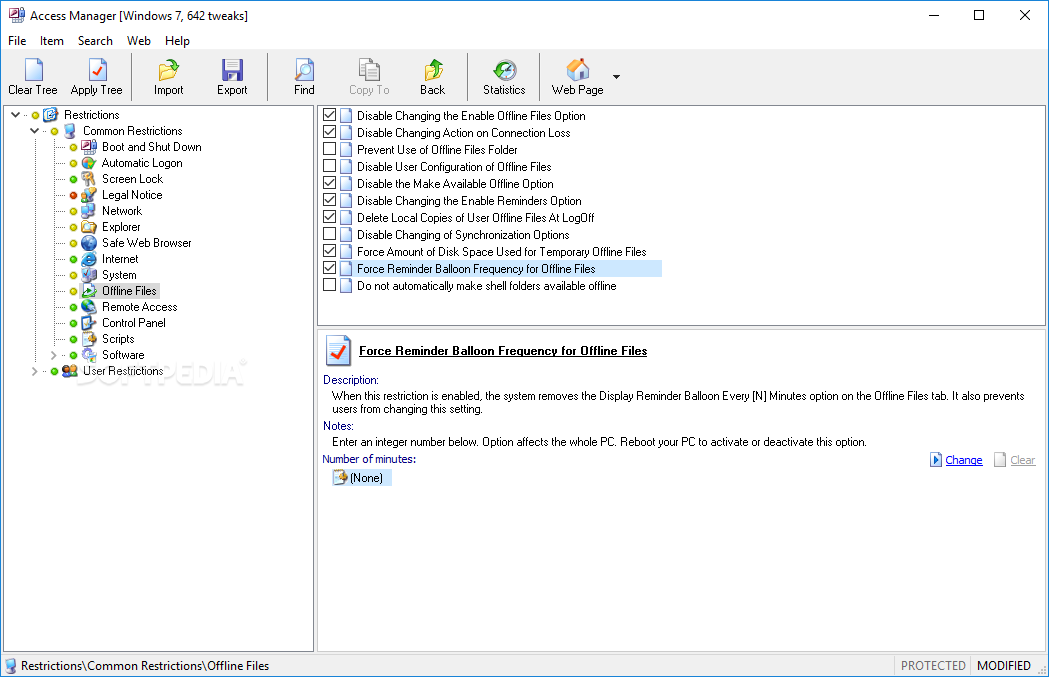Open the Web menu
The image size is (1049, 677).
138,41
